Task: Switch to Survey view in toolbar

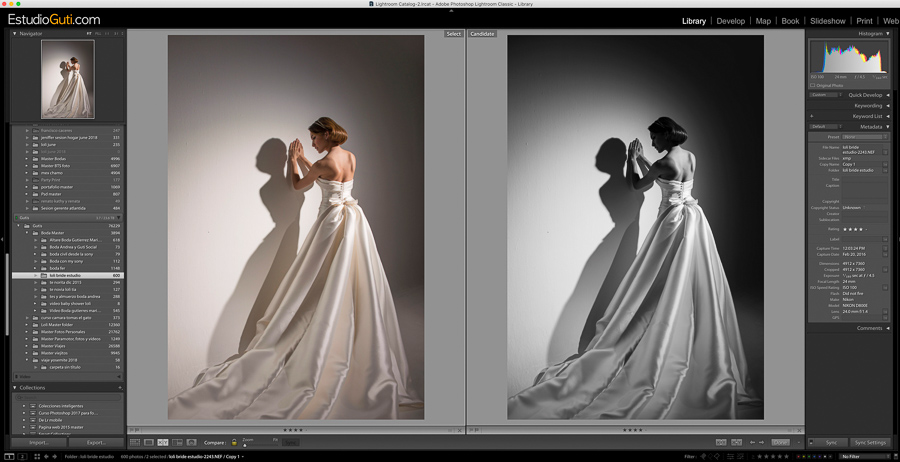Action: (178, 442)
